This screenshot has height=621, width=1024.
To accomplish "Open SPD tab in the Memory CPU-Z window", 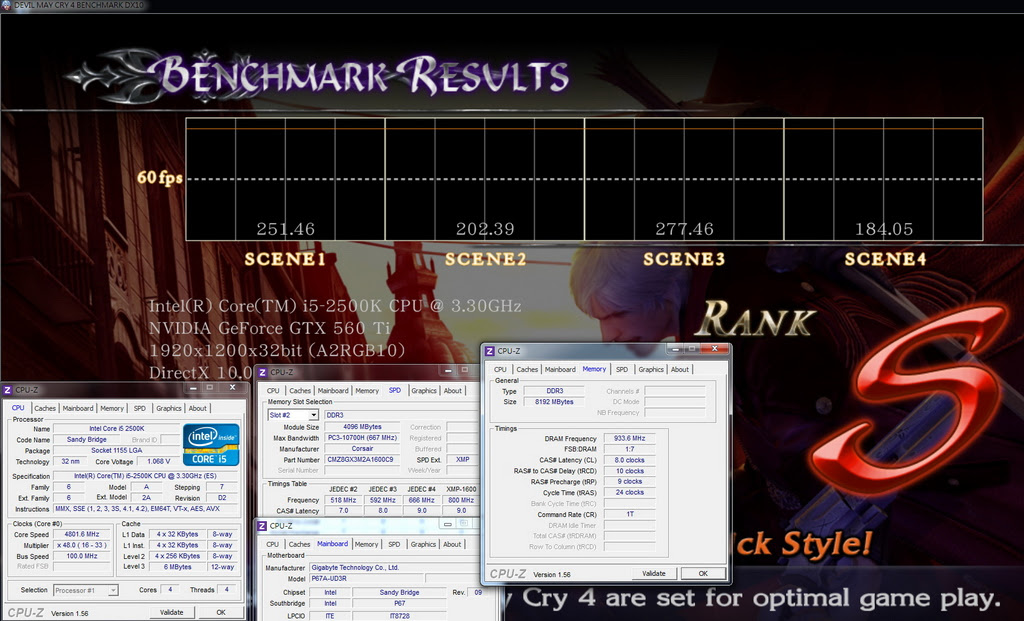I will click(622, 370).
